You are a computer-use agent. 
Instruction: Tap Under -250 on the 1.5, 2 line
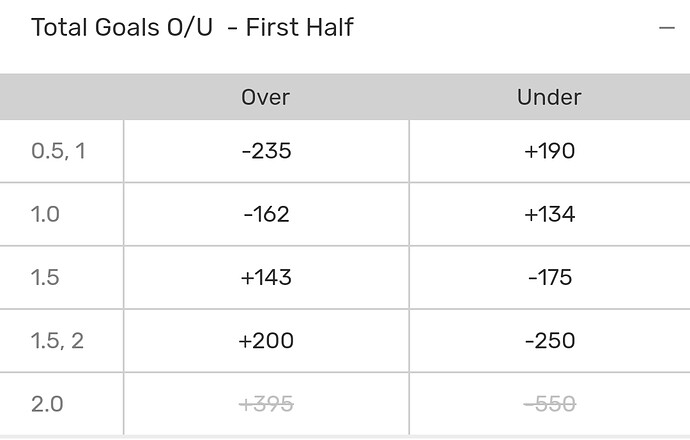pyautogui.click(x=549, y=340)
